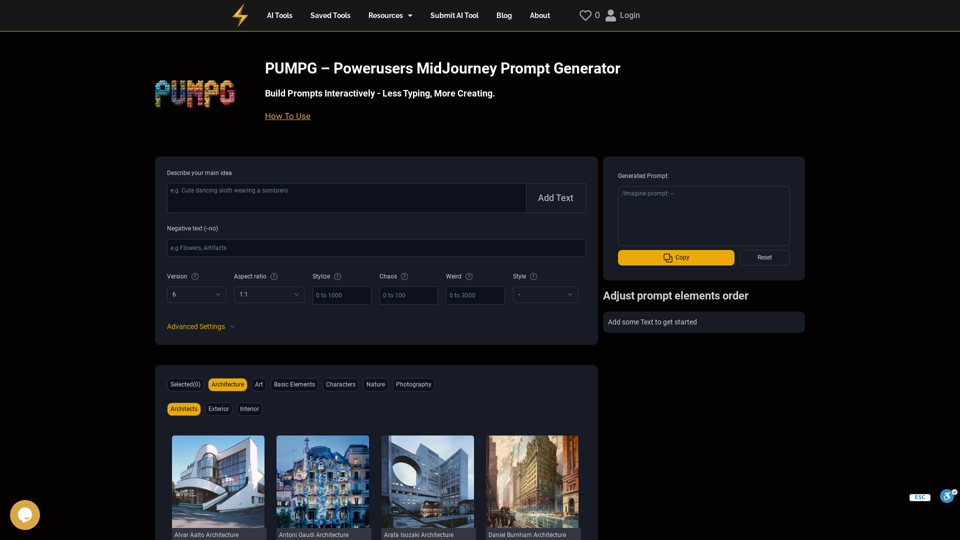The width and height of the screenshot is (960, 540).
Task: Click the Stylize value field
Action: tap(342, 295)
